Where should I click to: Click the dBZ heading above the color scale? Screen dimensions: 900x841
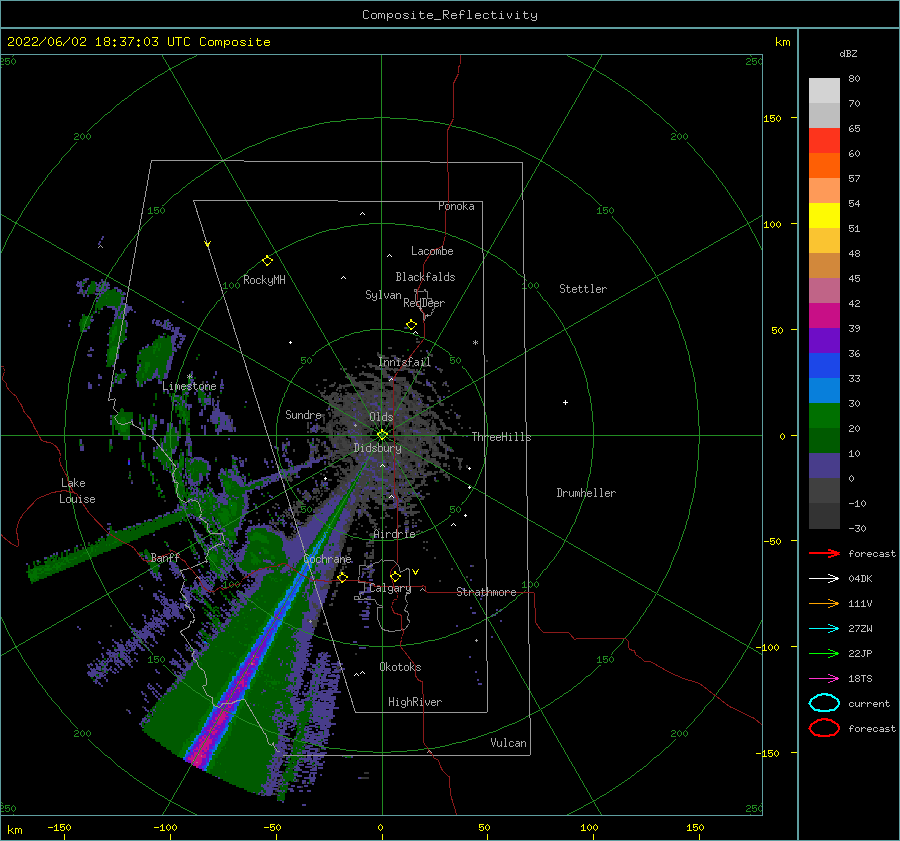pyautogui.click(x=848, y=54)
